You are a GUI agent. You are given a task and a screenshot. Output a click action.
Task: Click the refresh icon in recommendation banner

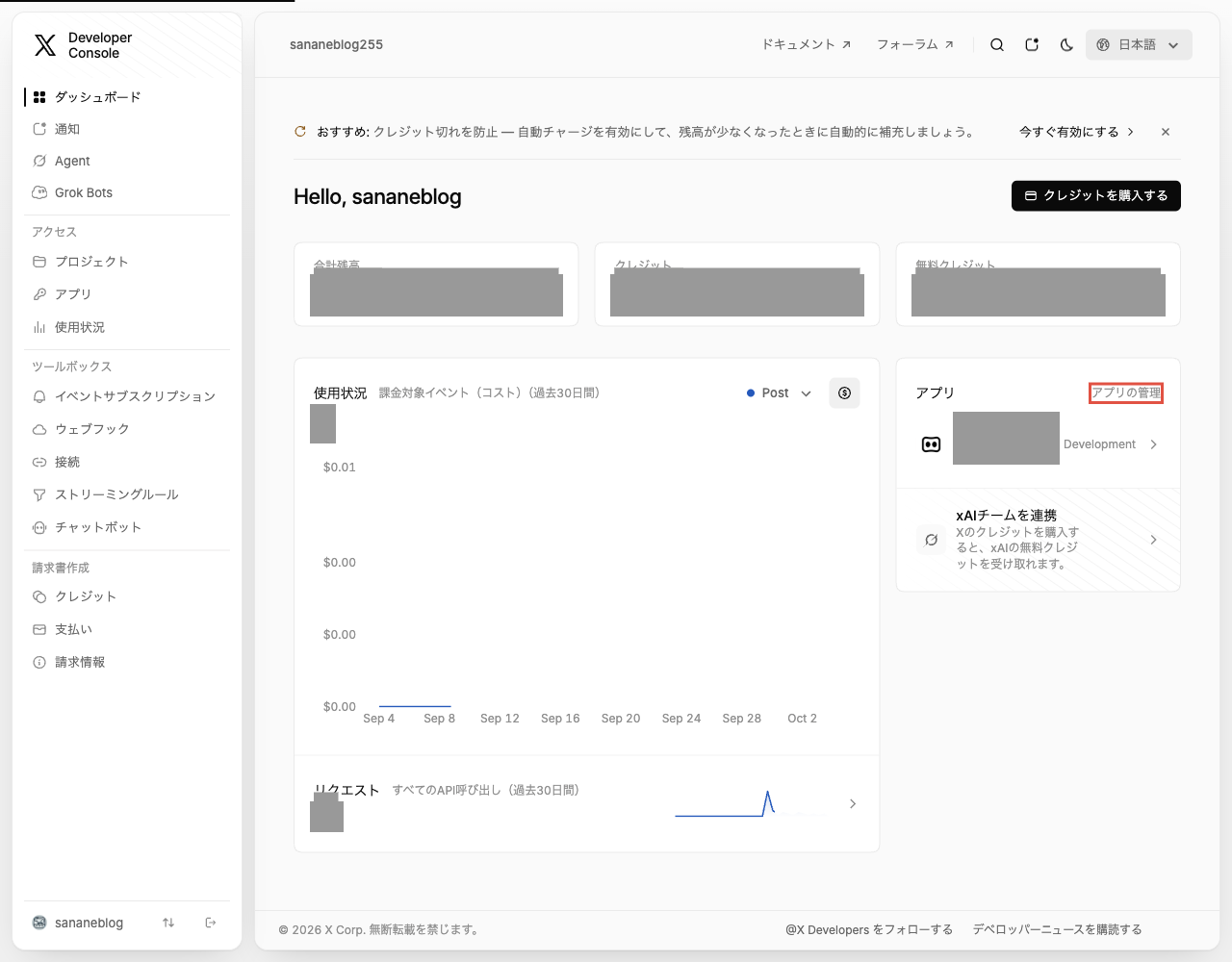(300, 132)
